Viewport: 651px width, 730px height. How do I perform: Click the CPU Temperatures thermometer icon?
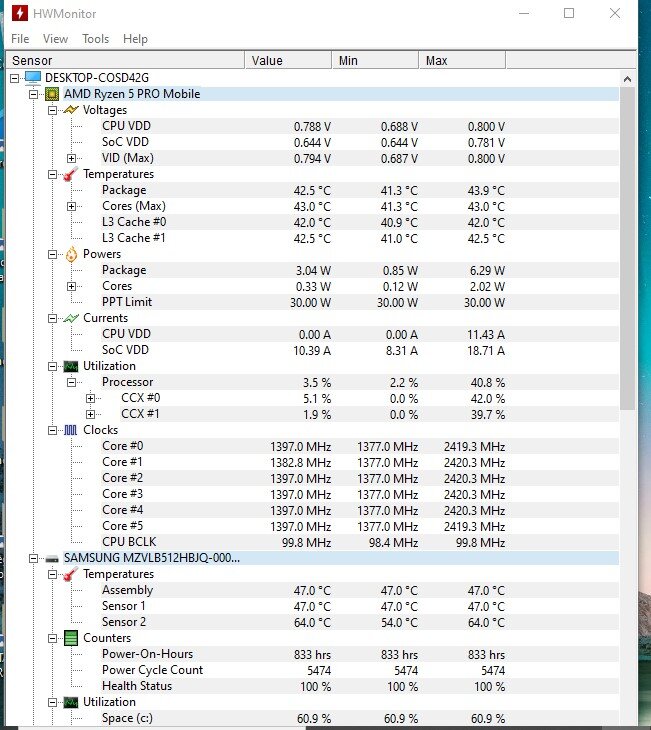tap(71, 174)
